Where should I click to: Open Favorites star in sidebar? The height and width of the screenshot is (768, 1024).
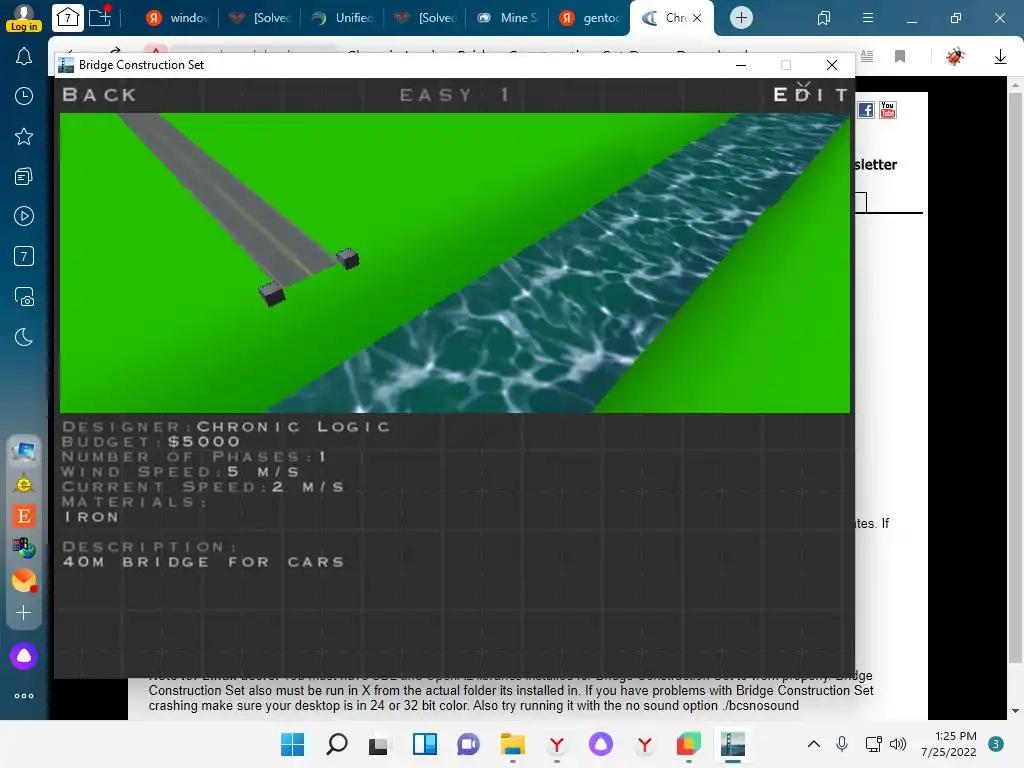coord(24,136)
